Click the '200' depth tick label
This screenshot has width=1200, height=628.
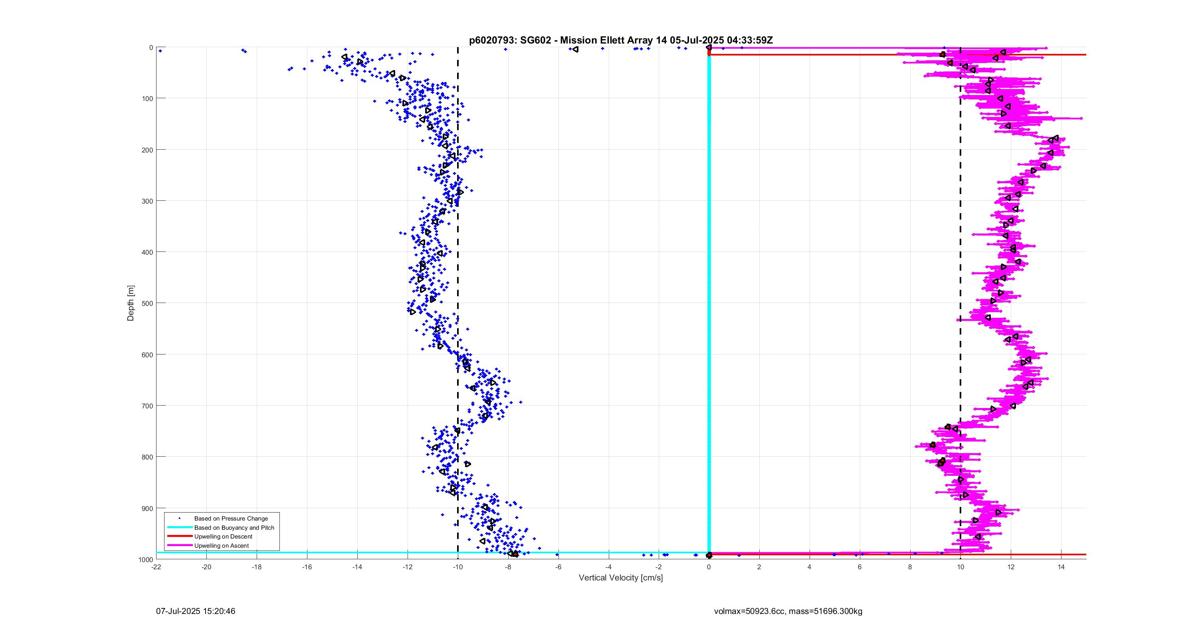click(146, 150)
